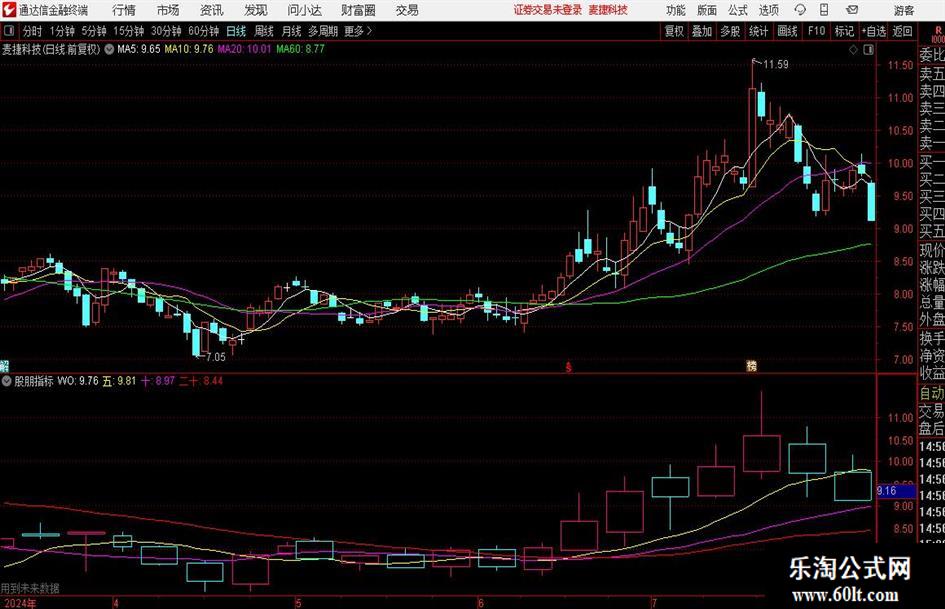The image size is (945, 609).
Task: Toggle the left panel icon beside 分时
Action: pos(9,31)
